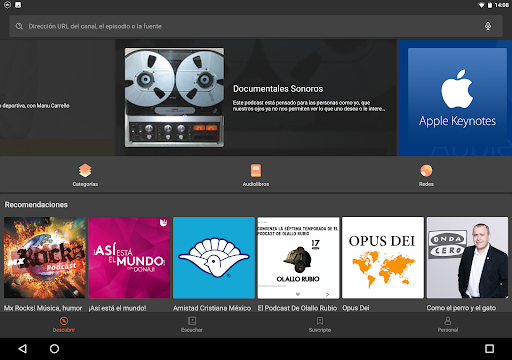Screen dimensions: 512x360
Task: Open Amistad Cristiana México cover
Action: [214, 258]
